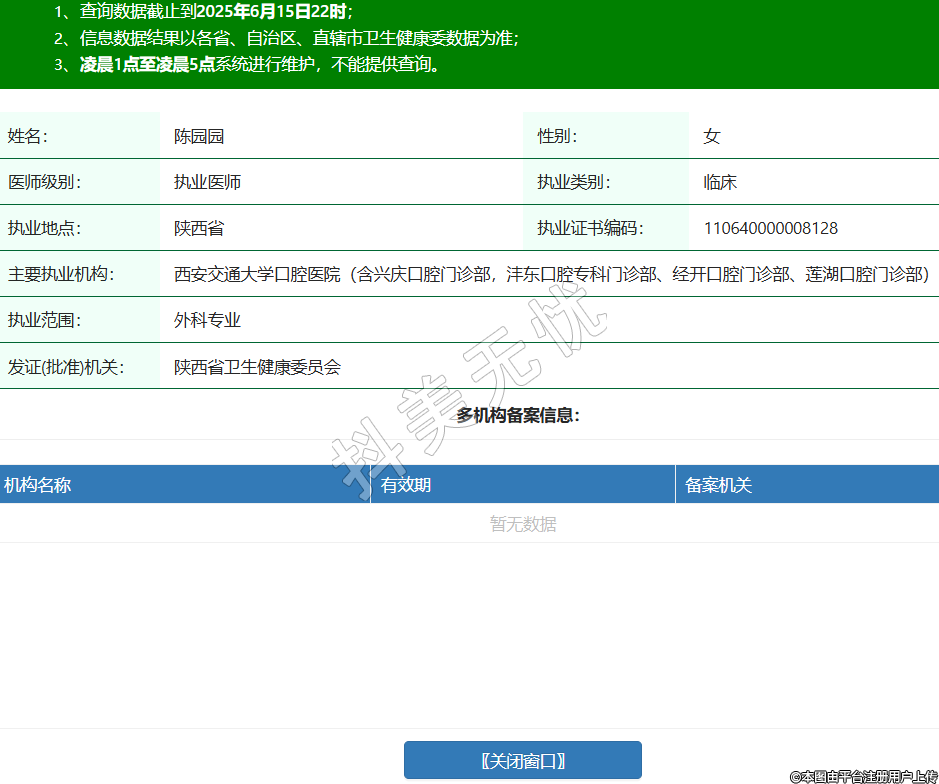This screenshot has height=784, width=939.
Task: Select the 机构名称 column header
Action: tap(38, 485)
